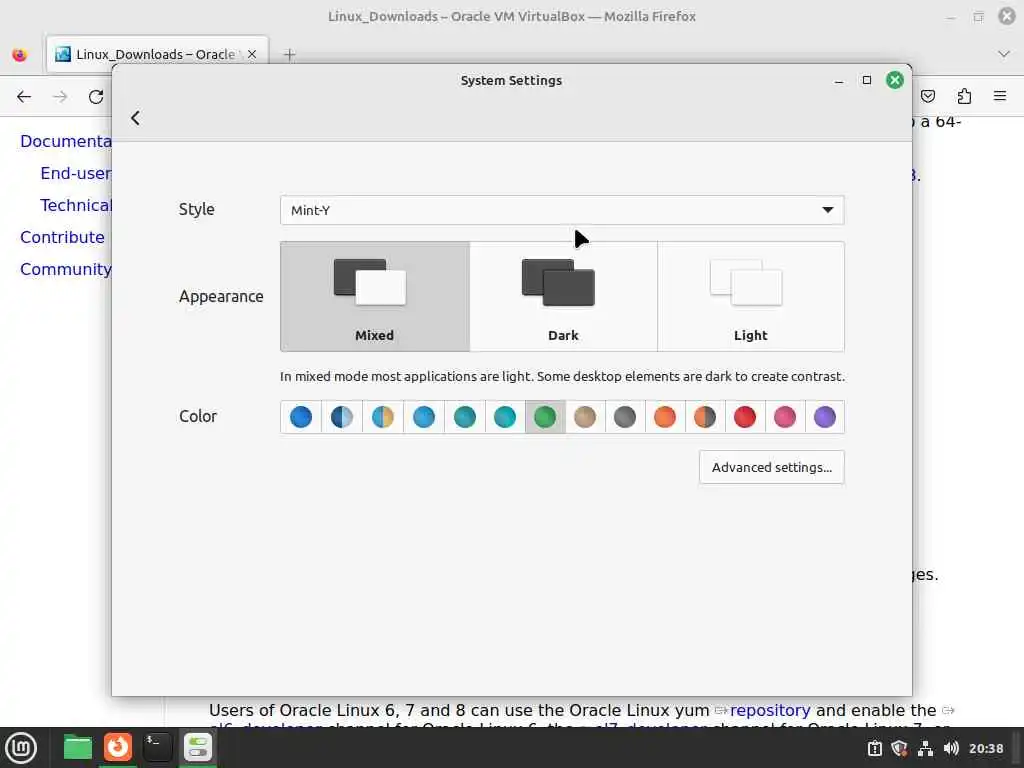Open Firefox extensions puzzle icon
The width and height of the screenshot is (1024, 768).
[x=964, y=97]
